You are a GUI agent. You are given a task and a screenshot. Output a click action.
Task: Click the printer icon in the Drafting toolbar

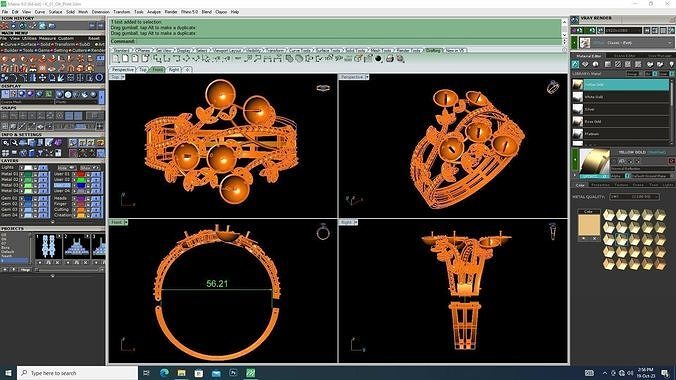pyautogui.click(x=390, y=59)
